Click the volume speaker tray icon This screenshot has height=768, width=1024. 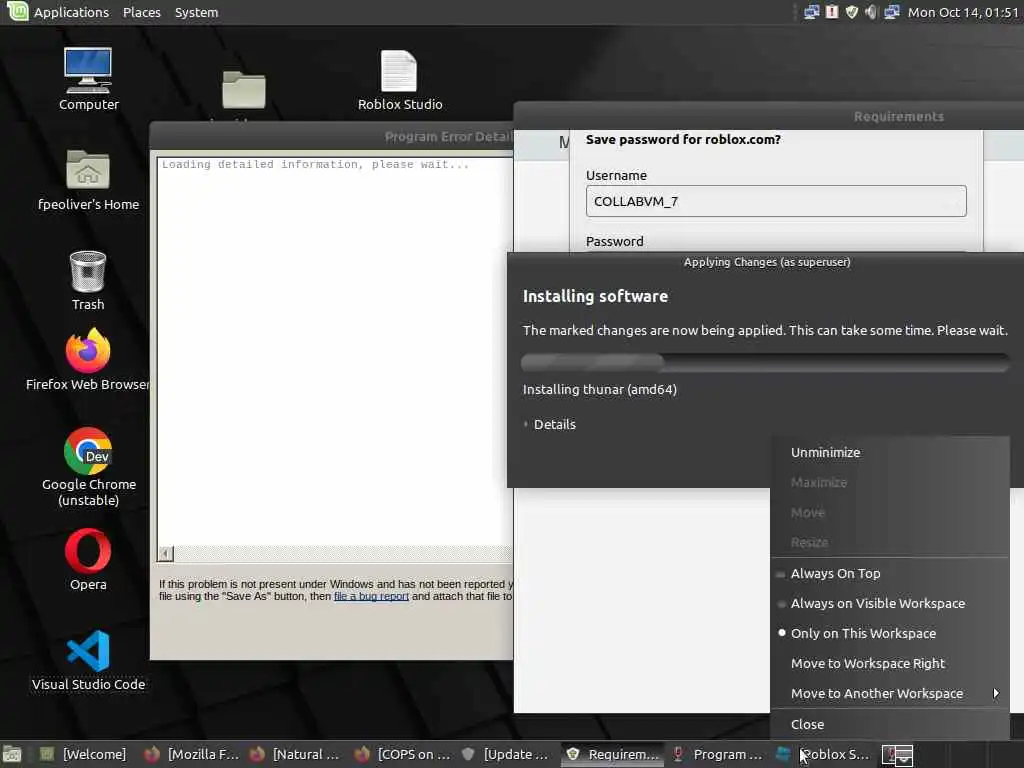871,12
